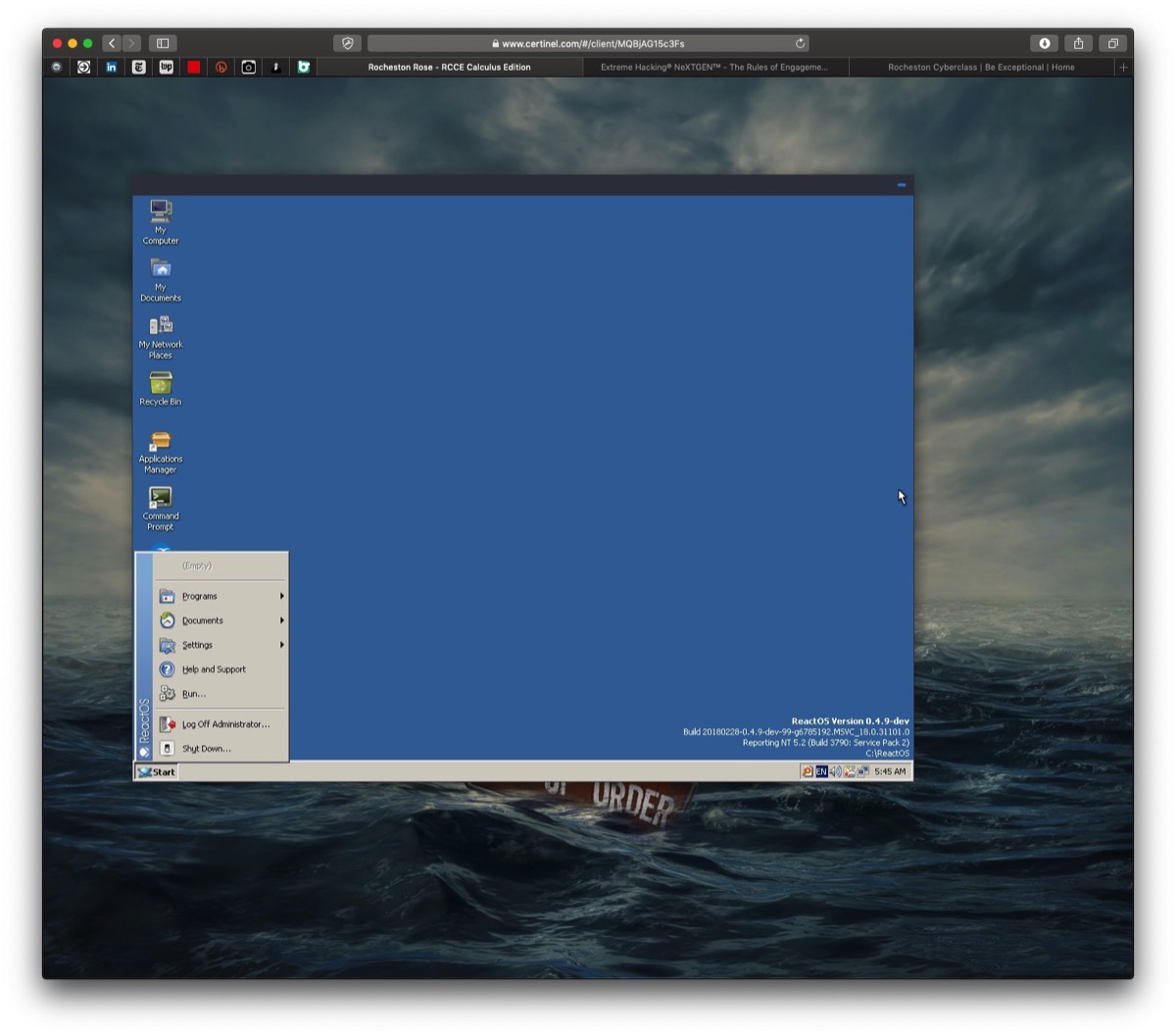Switch to the Extreme Hacking NeXTGEN tab
The height and width of the screenshot is (1035, 1176).
(x=714, y=68)
